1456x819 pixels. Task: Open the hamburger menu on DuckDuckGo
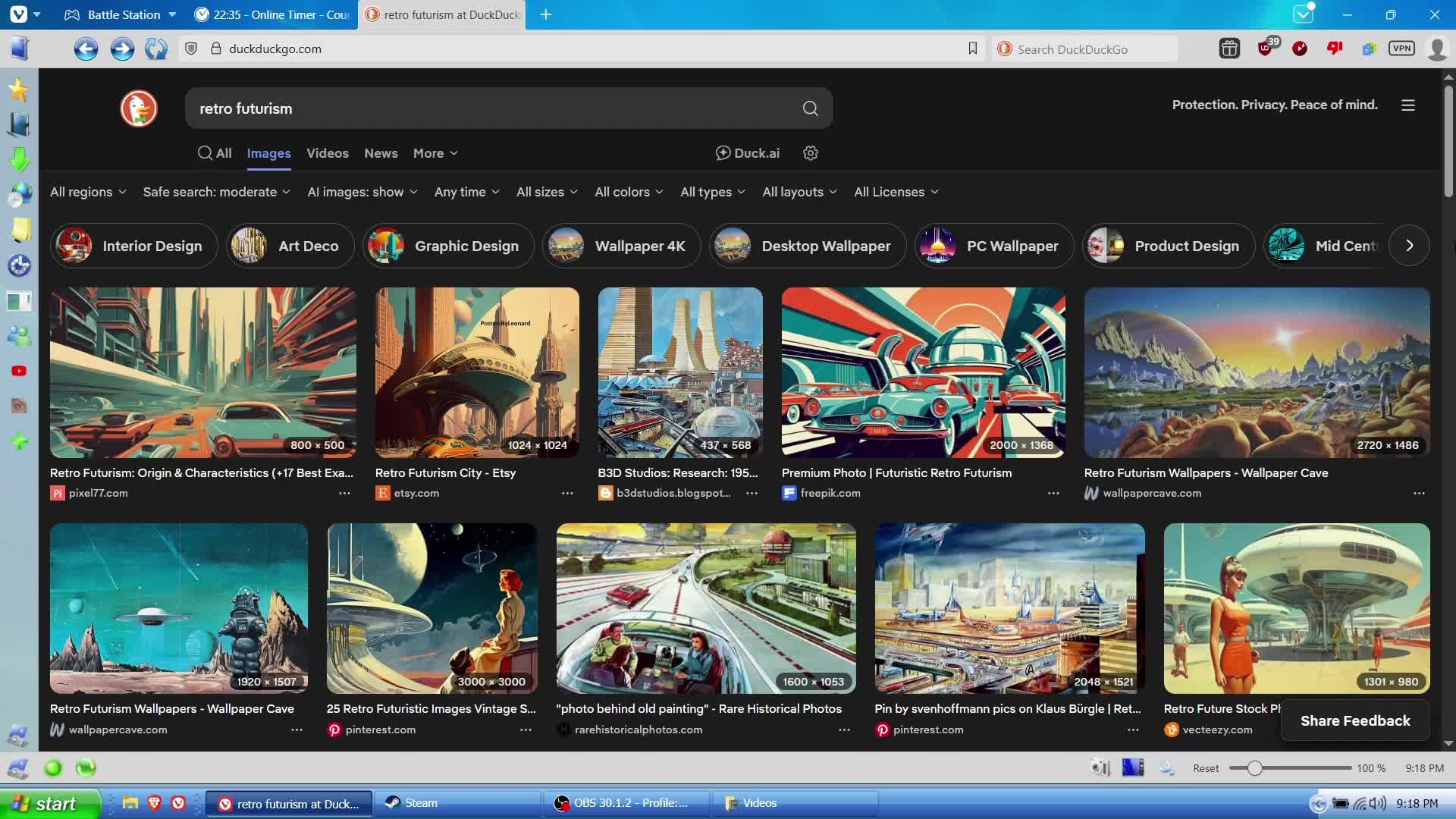(x=1408, y=105)
